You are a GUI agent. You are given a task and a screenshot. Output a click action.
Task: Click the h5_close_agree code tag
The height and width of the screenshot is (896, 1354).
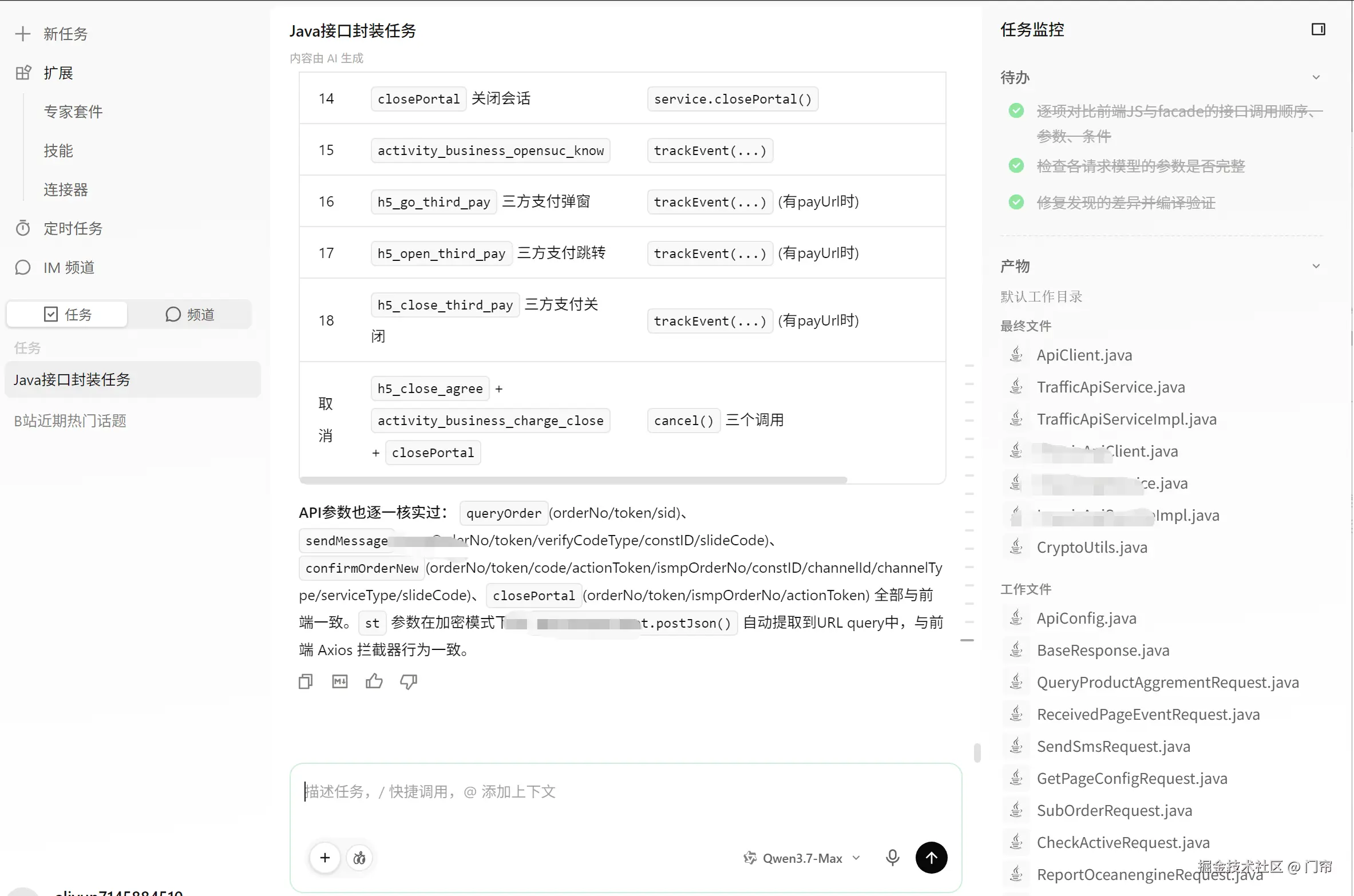tap(430, 388)
